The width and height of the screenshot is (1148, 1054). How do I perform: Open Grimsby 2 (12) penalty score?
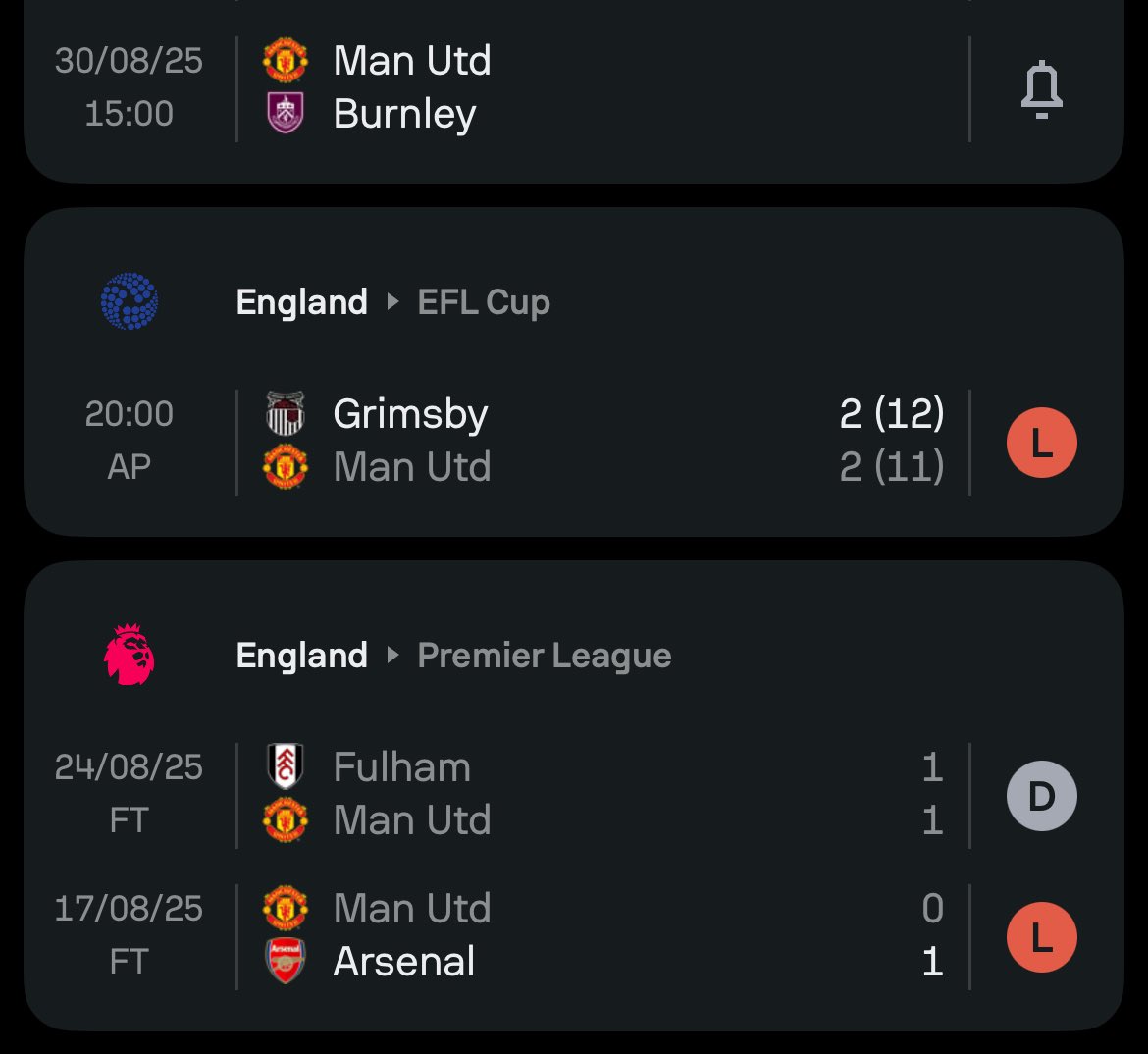pos(891,414)
